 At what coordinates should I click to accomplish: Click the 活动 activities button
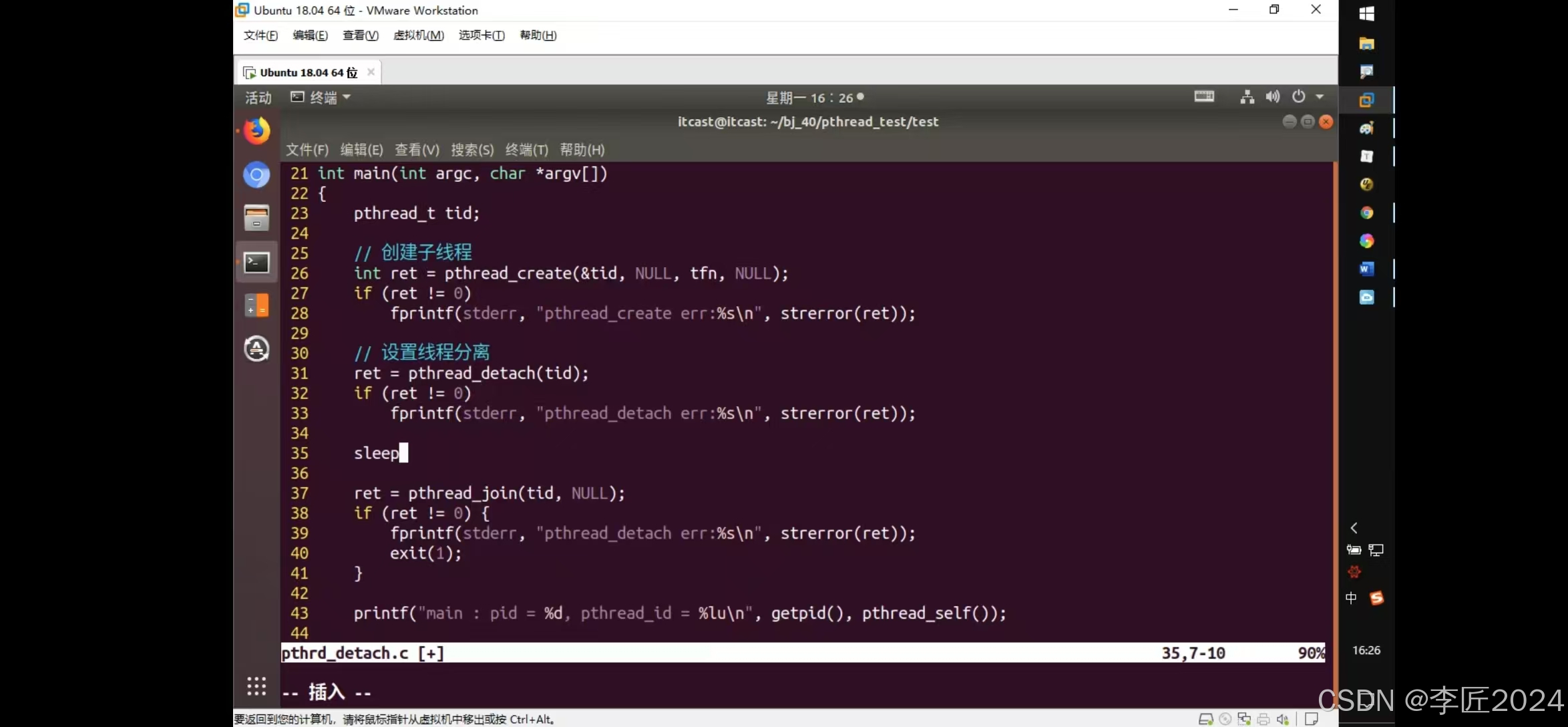coord(258,98)
